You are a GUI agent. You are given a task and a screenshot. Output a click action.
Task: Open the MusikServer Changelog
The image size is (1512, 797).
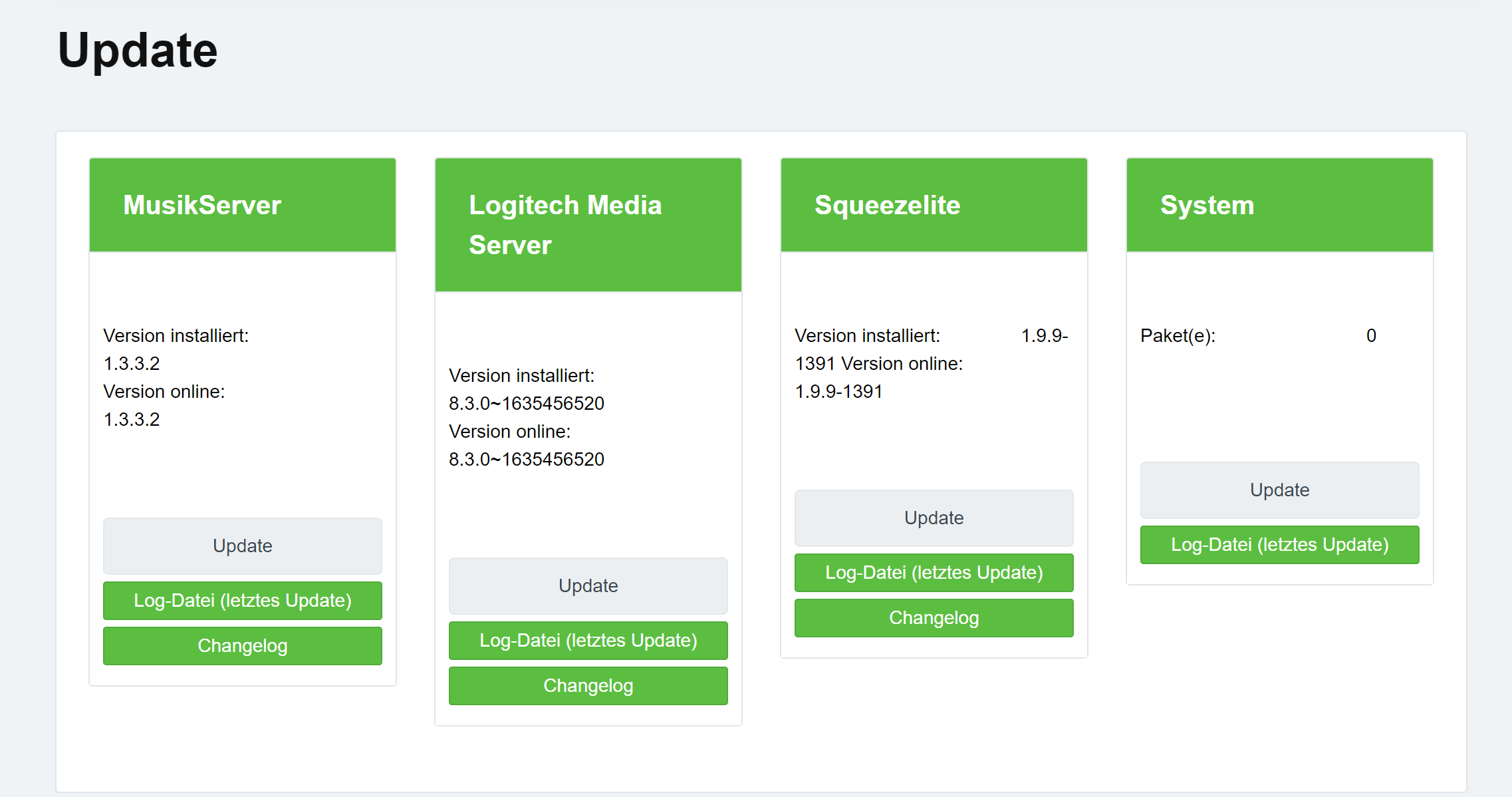(242, 645)
